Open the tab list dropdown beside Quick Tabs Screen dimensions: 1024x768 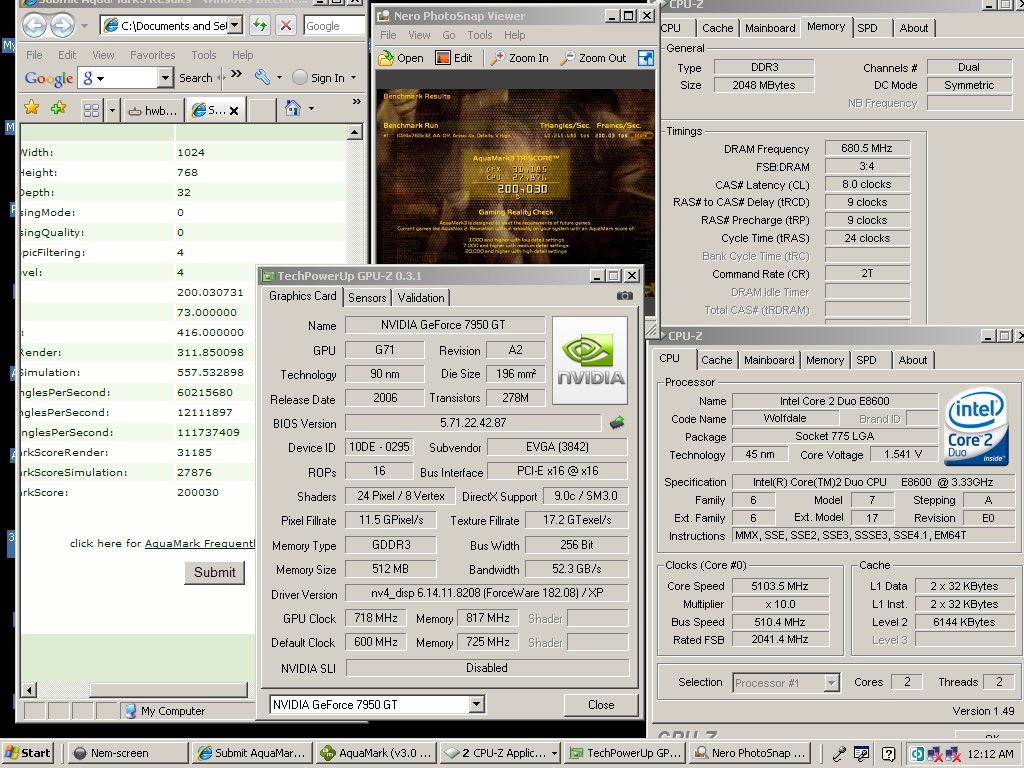pos(112,110)
